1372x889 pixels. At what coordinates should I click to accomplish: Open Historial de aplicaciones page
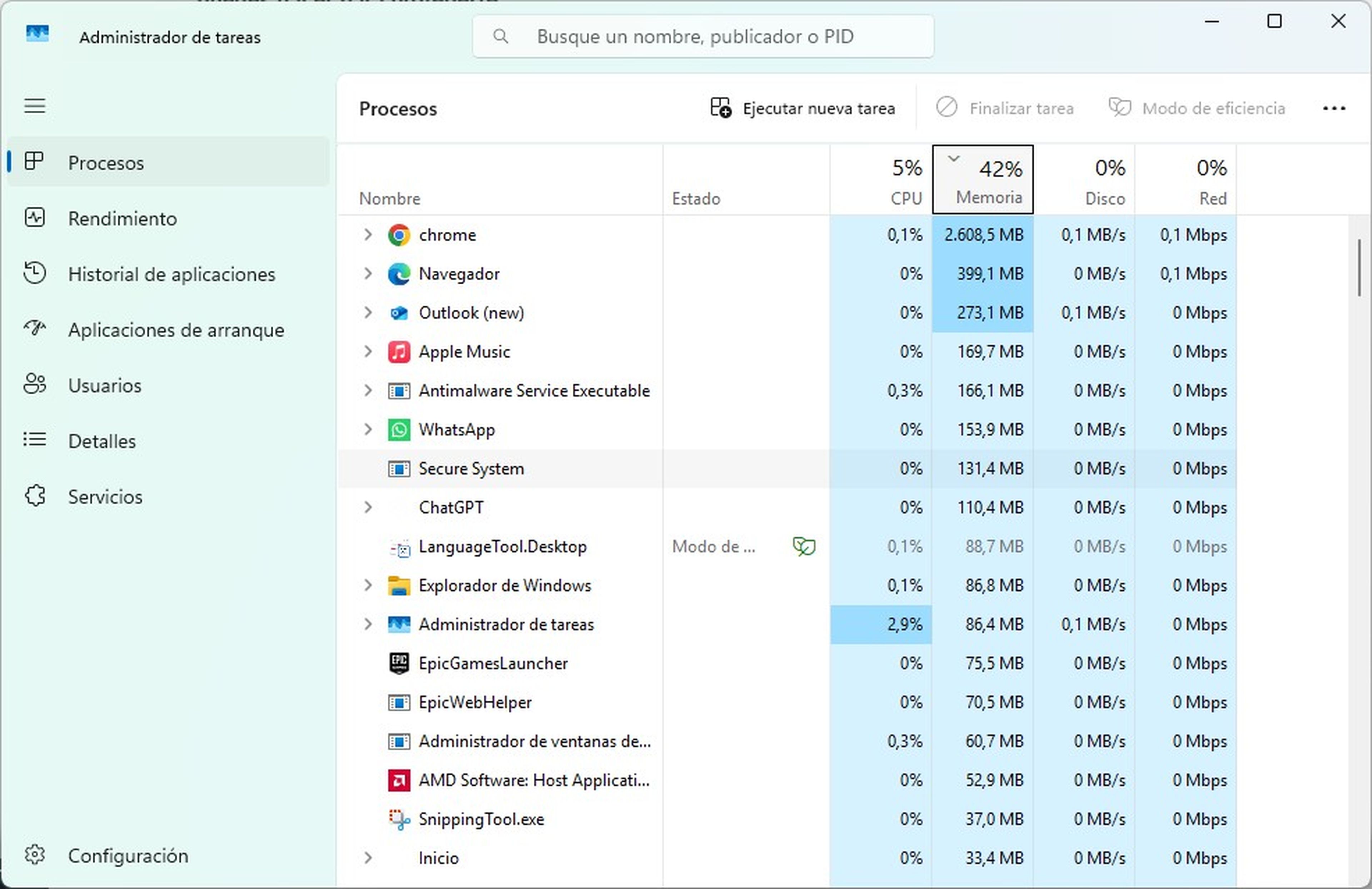coord(168,274)
